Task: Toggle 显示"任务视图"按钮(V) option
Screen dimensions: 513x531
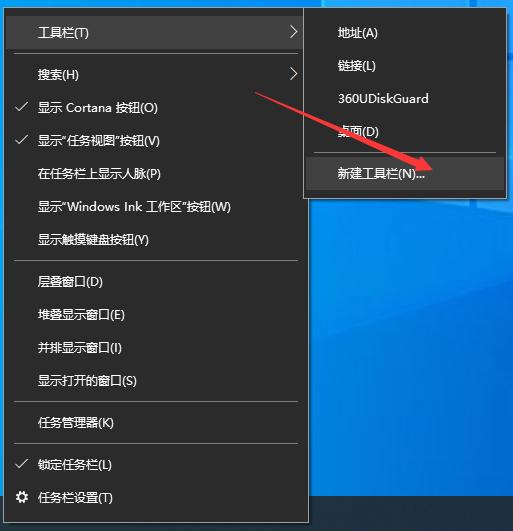Action: [154, 141]
